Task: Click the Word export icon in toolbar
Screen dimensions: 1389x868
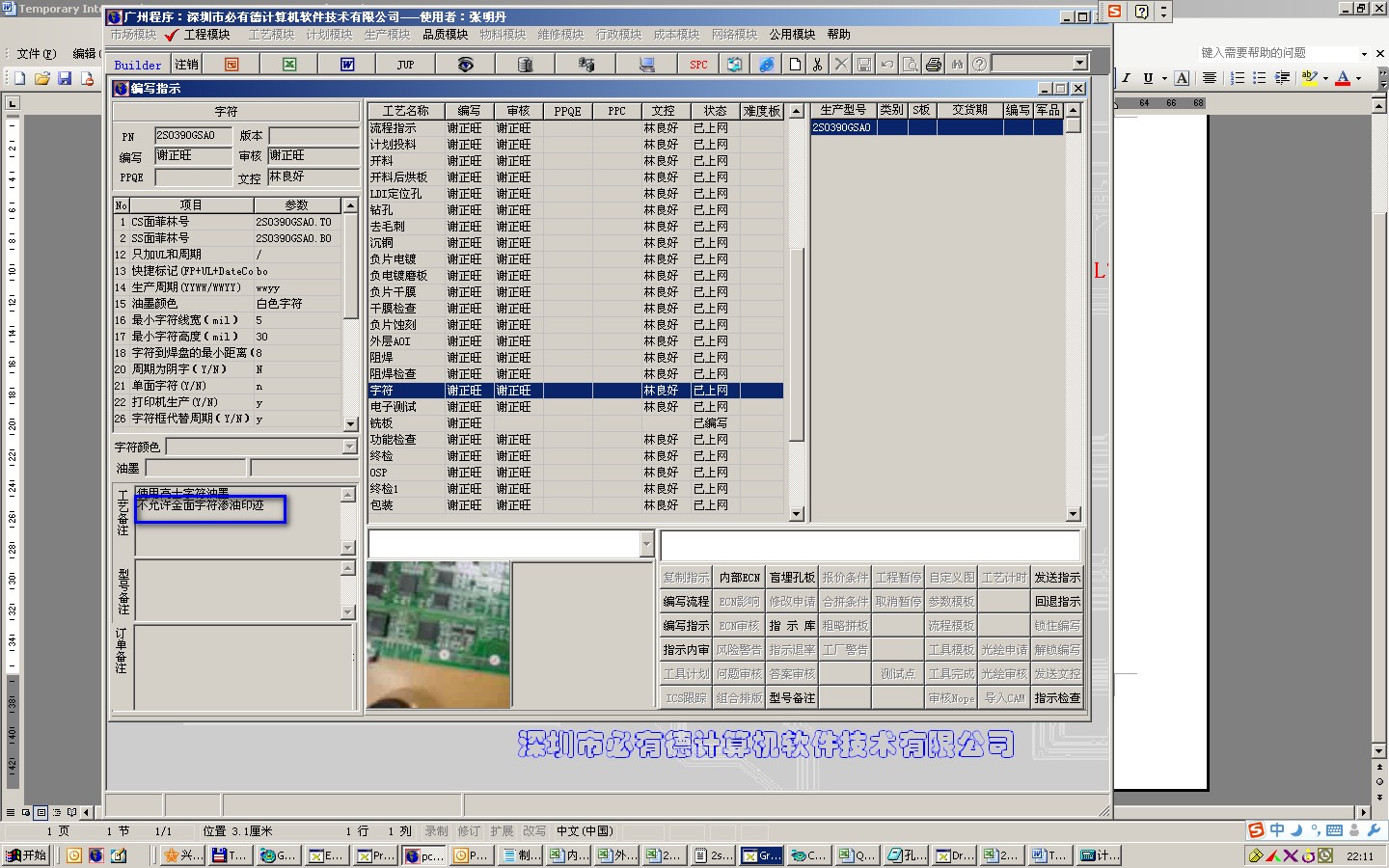Action: point(347,65)
